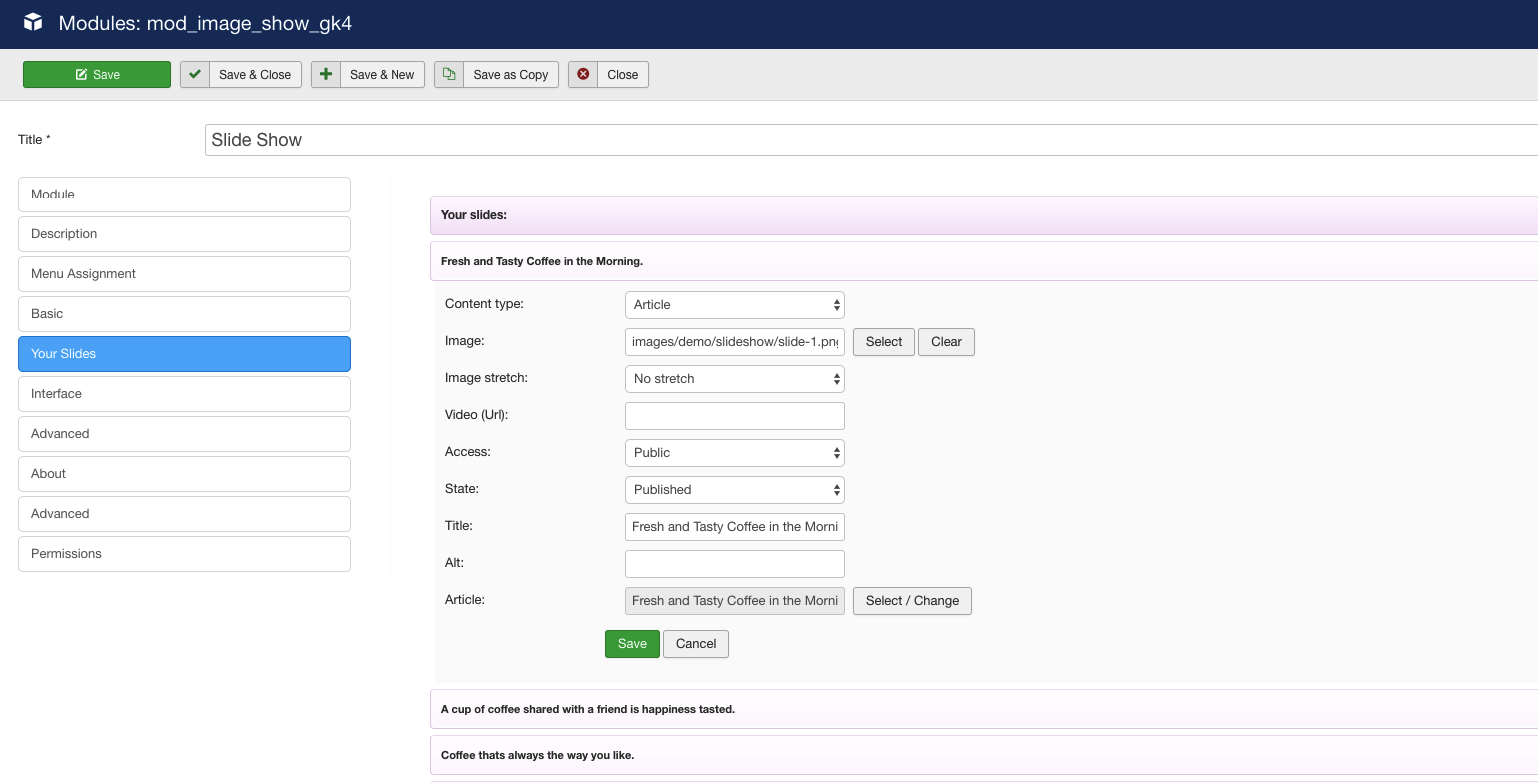Change the State dropdown from Published
The width and height of the screenshot is (1538, 783).
point(734,490)
